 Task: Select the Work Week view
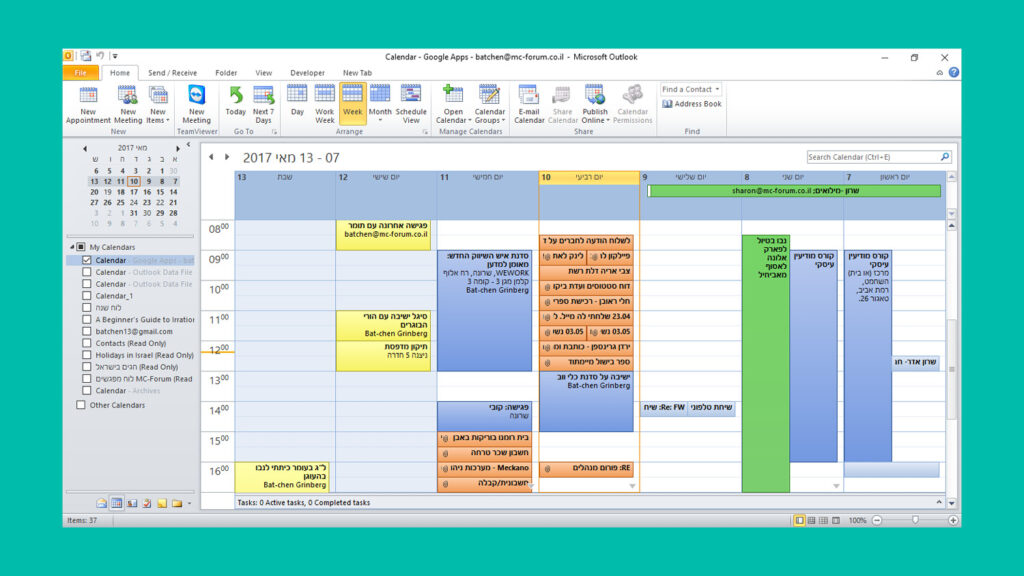pos(325,103)
